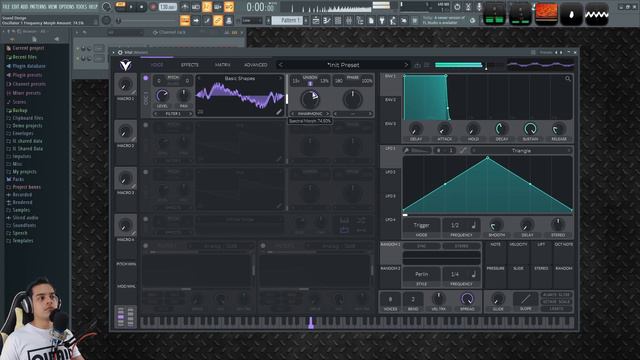Open the OPTIONS menu

[66, 7]
